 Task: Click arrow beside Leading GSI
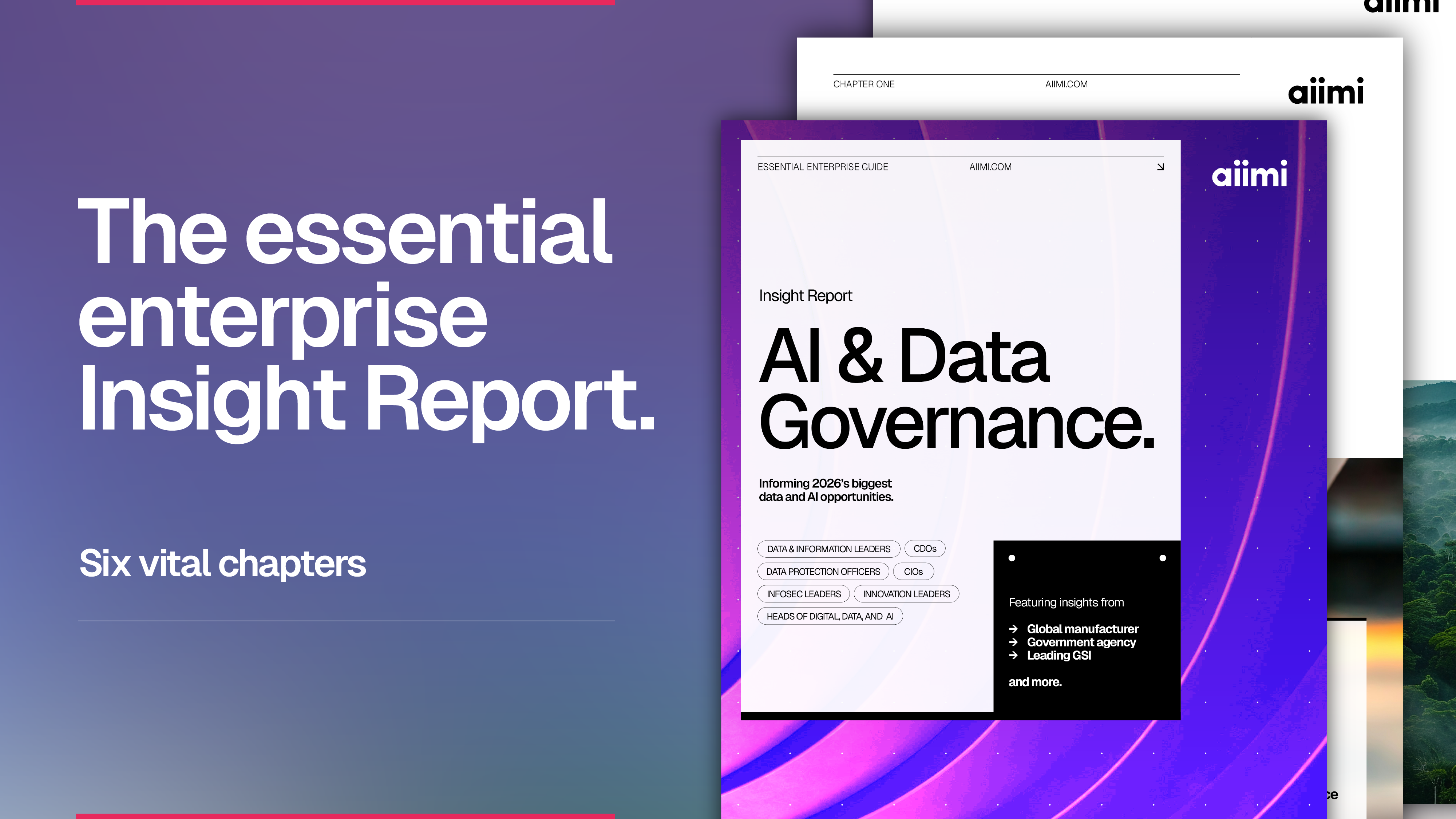click(x=1013, y=655)
